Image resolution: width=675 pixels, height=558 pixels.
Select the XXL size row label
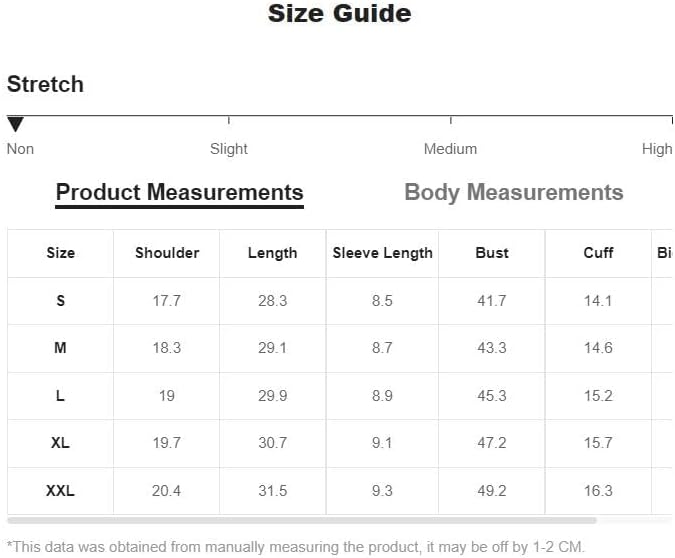pyautogui.click(x=60, y=490)
